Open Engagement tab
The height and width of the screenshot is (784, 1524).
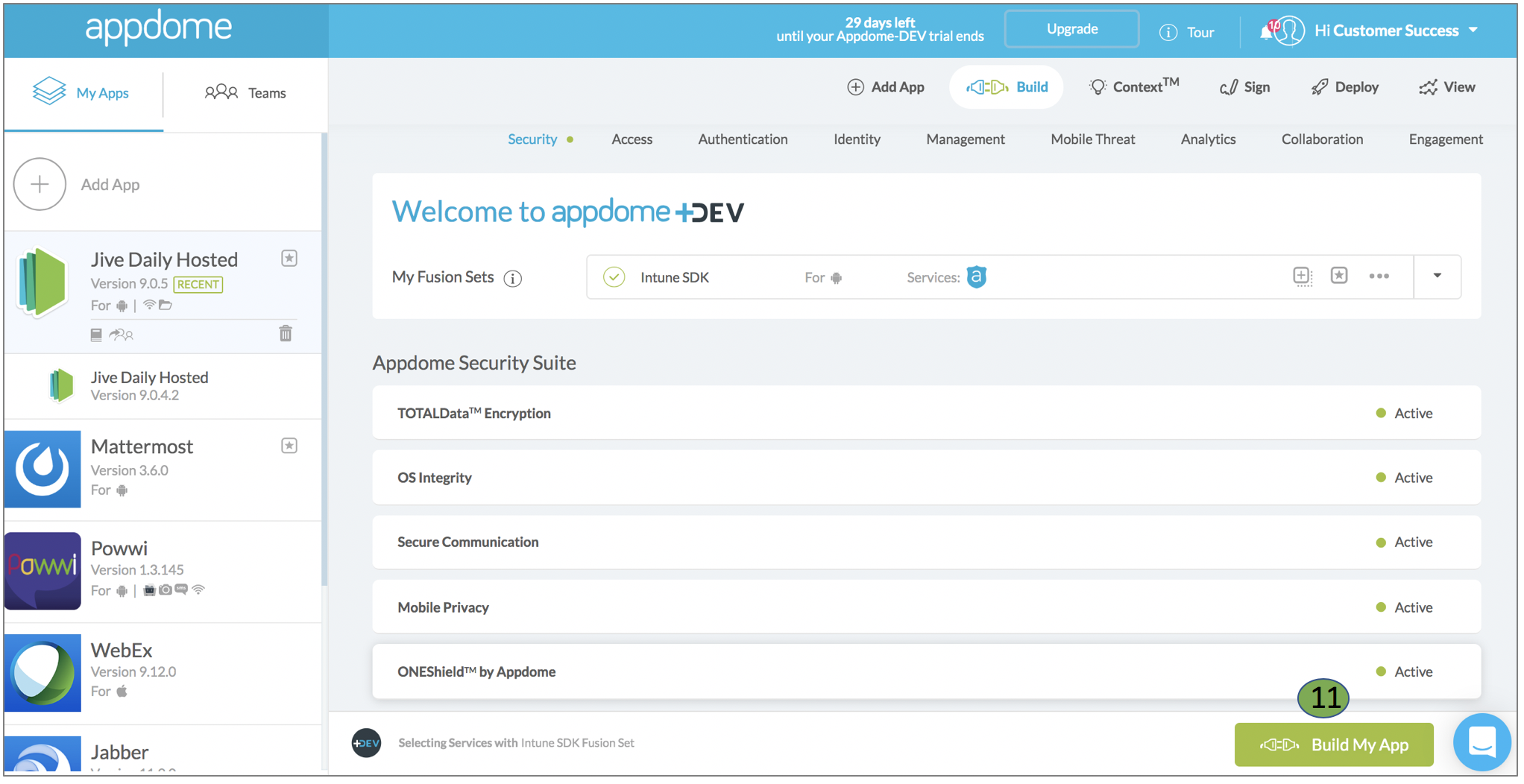tap(1445, 139)
